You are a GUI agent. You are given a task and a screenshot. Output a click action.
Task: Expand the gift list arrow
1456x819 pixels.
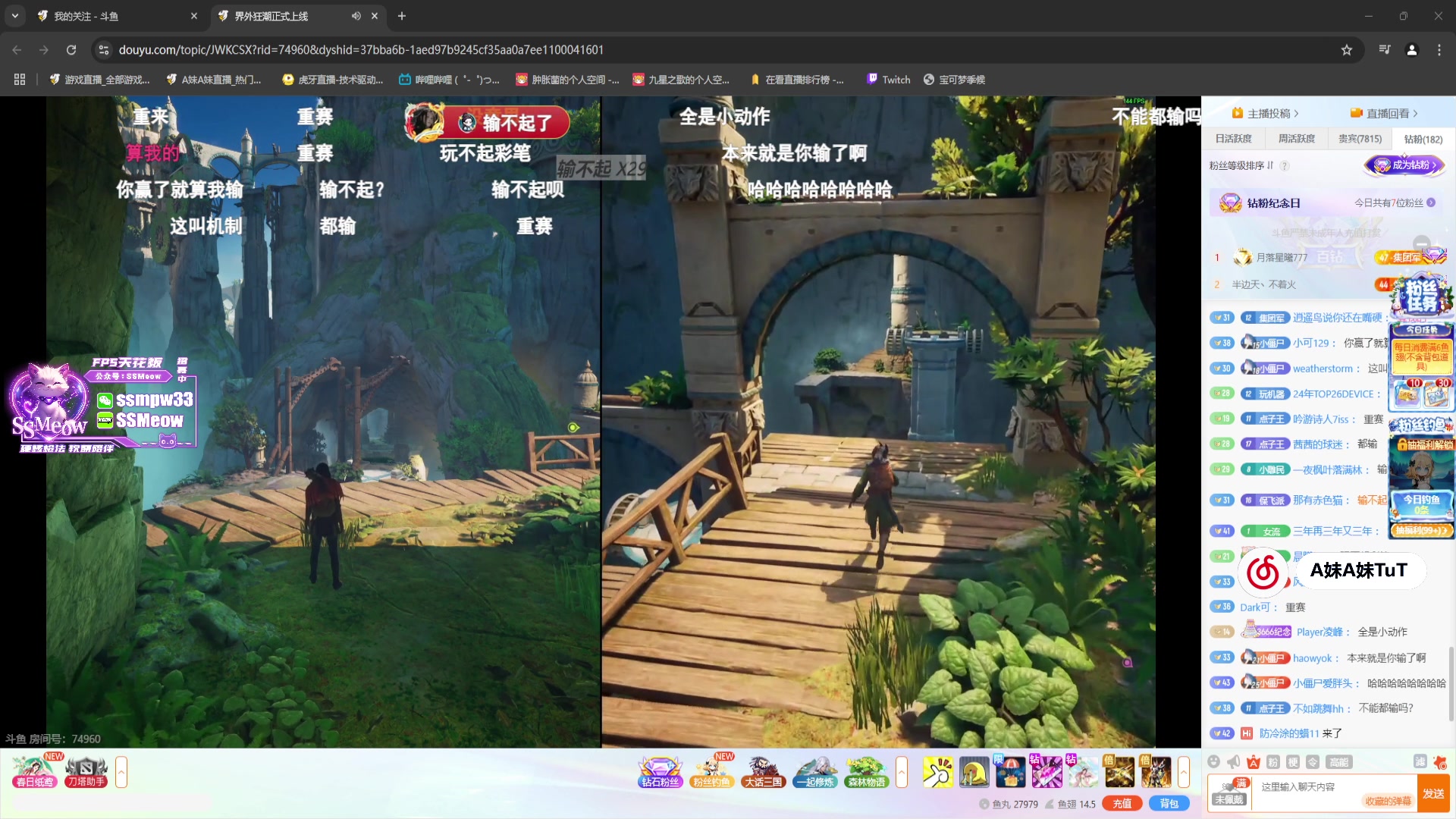coord(1184,773)
